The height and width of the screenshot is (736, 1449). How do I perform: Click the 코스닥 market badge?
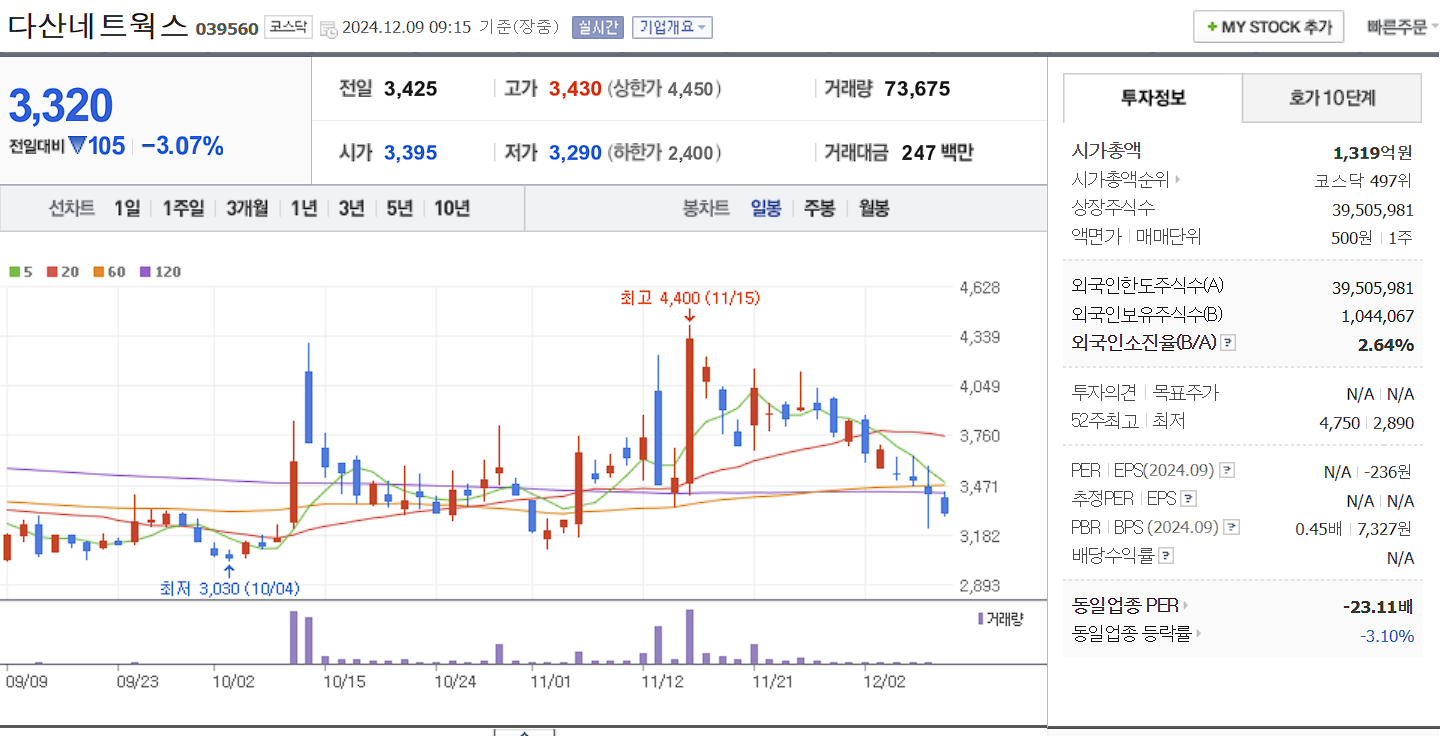point(289,27)
